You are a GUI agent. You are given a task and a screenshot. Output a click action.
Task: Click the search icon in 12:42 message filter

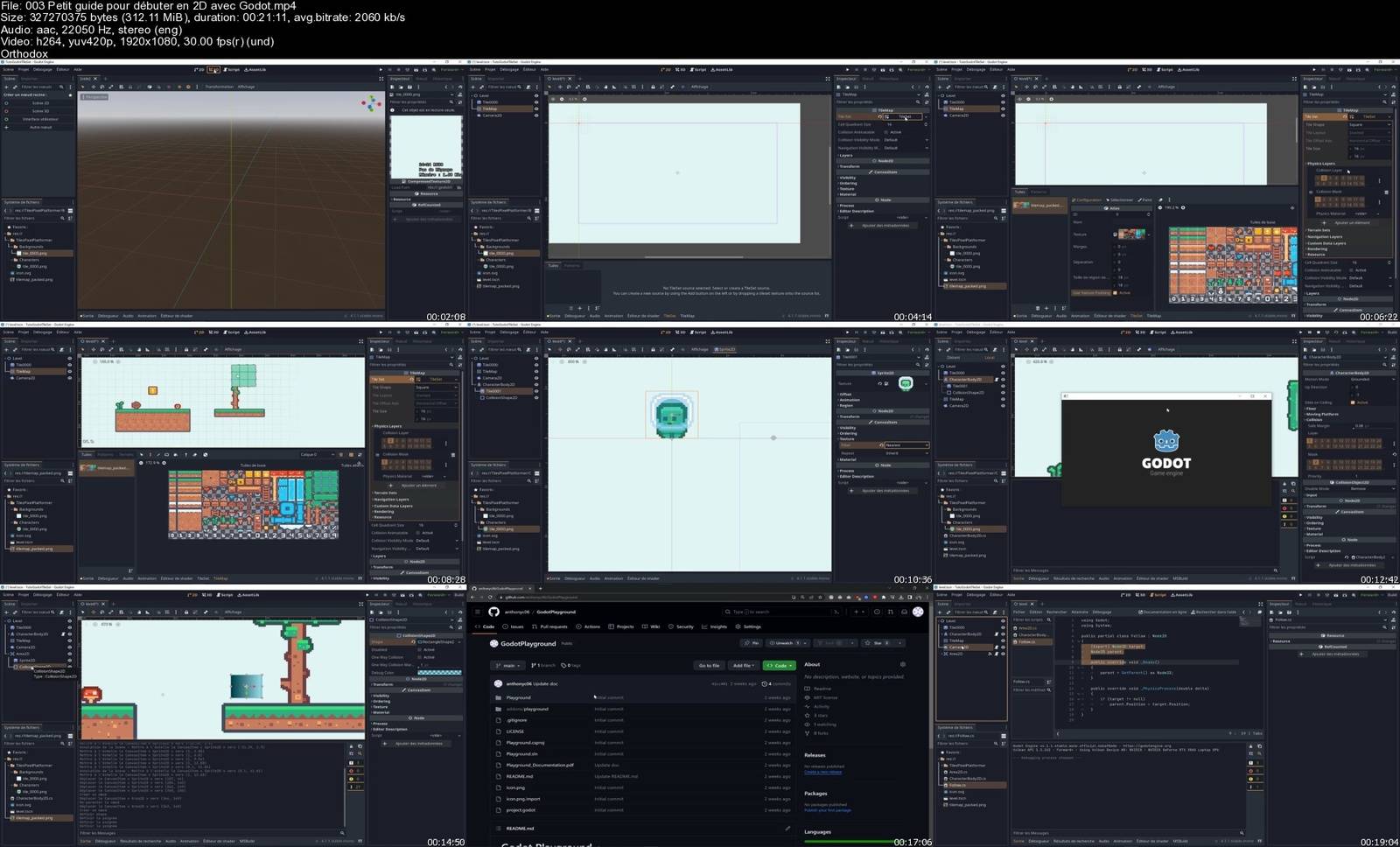(x=1276, y=570)
